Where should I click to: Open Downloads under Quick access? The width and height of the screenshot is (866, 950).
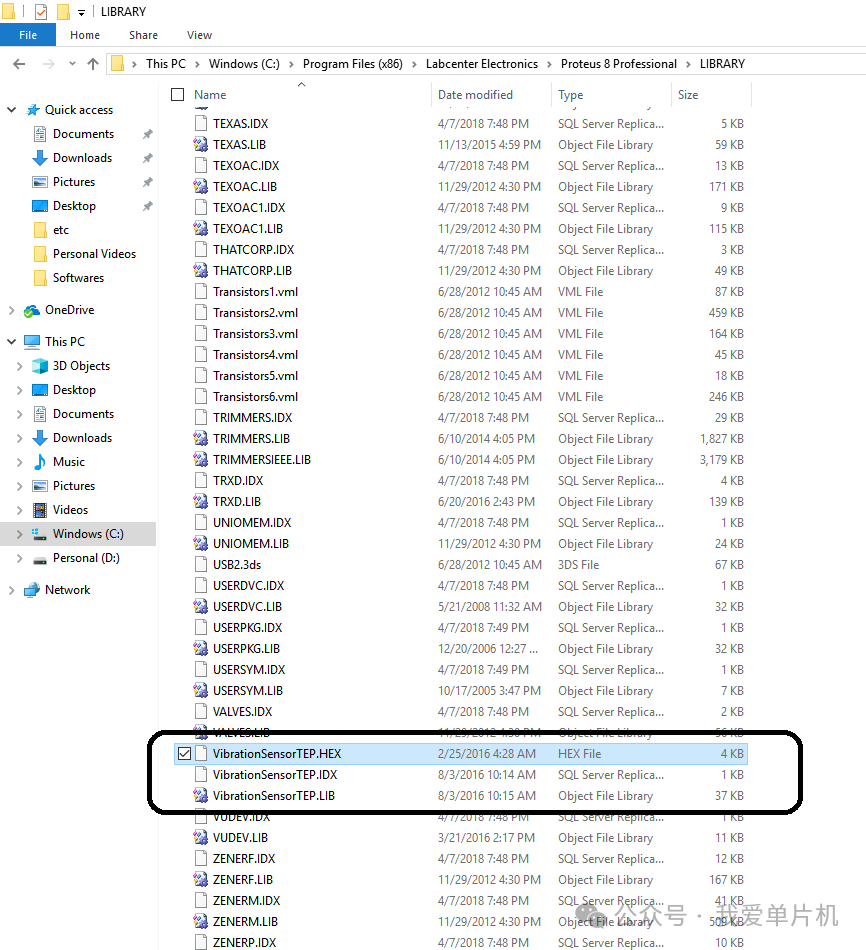coord(82,158)
